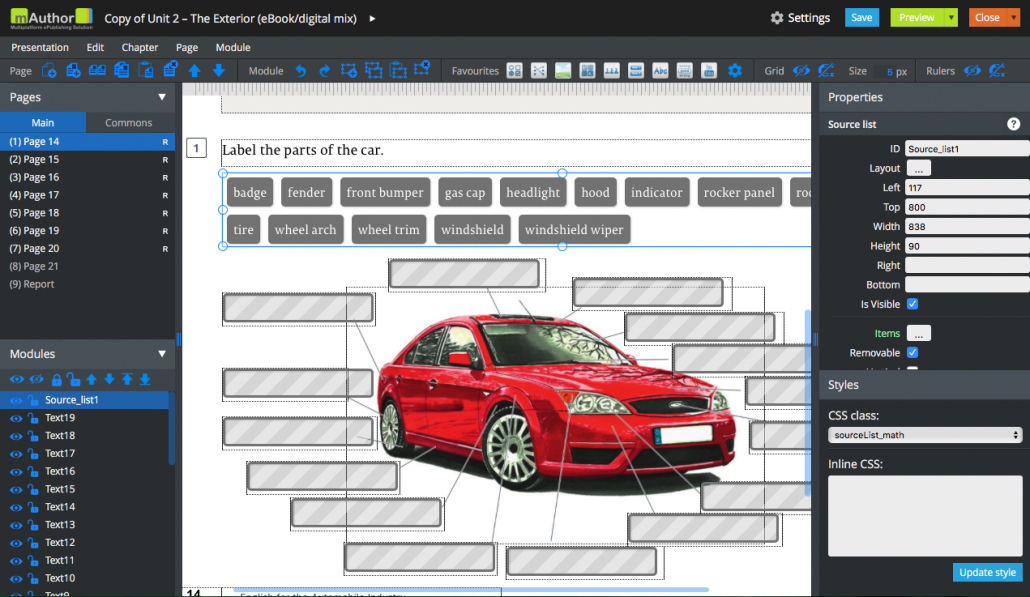Viewport: 1030px width, 597px height.
Task: Toggle the Rulers visibility eye icon
Action: pos(972,70)
